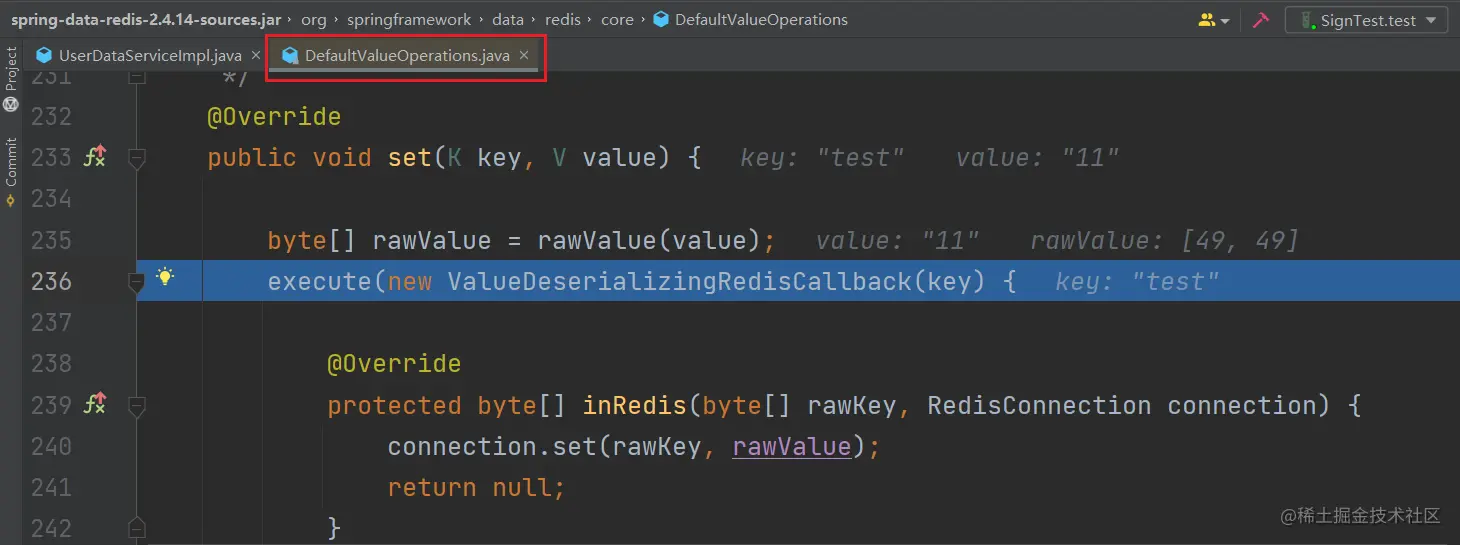Click the DefaultValueOperations breadcrumb entry
The height and width of the screenshot is (545, 1460).
761,20
